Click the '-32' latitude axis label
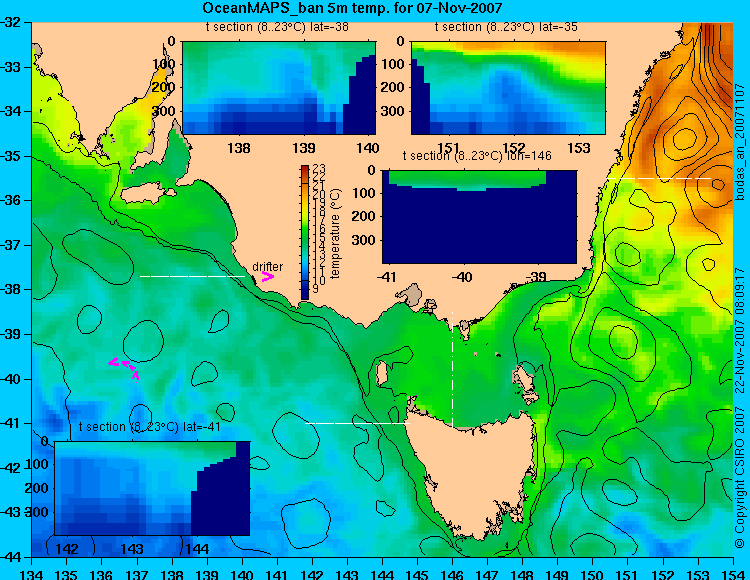750x580 pixels. pos(10,22)
